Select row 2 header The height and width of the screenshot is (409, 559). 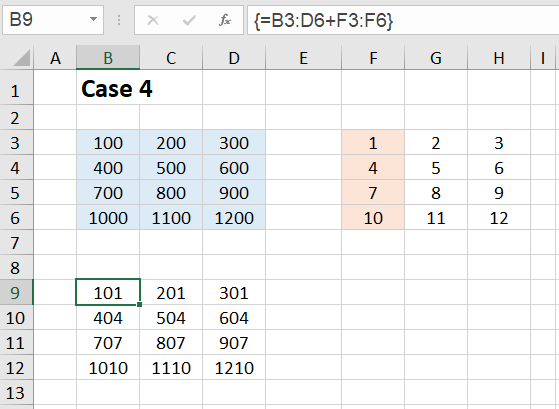tap(16, 118)
